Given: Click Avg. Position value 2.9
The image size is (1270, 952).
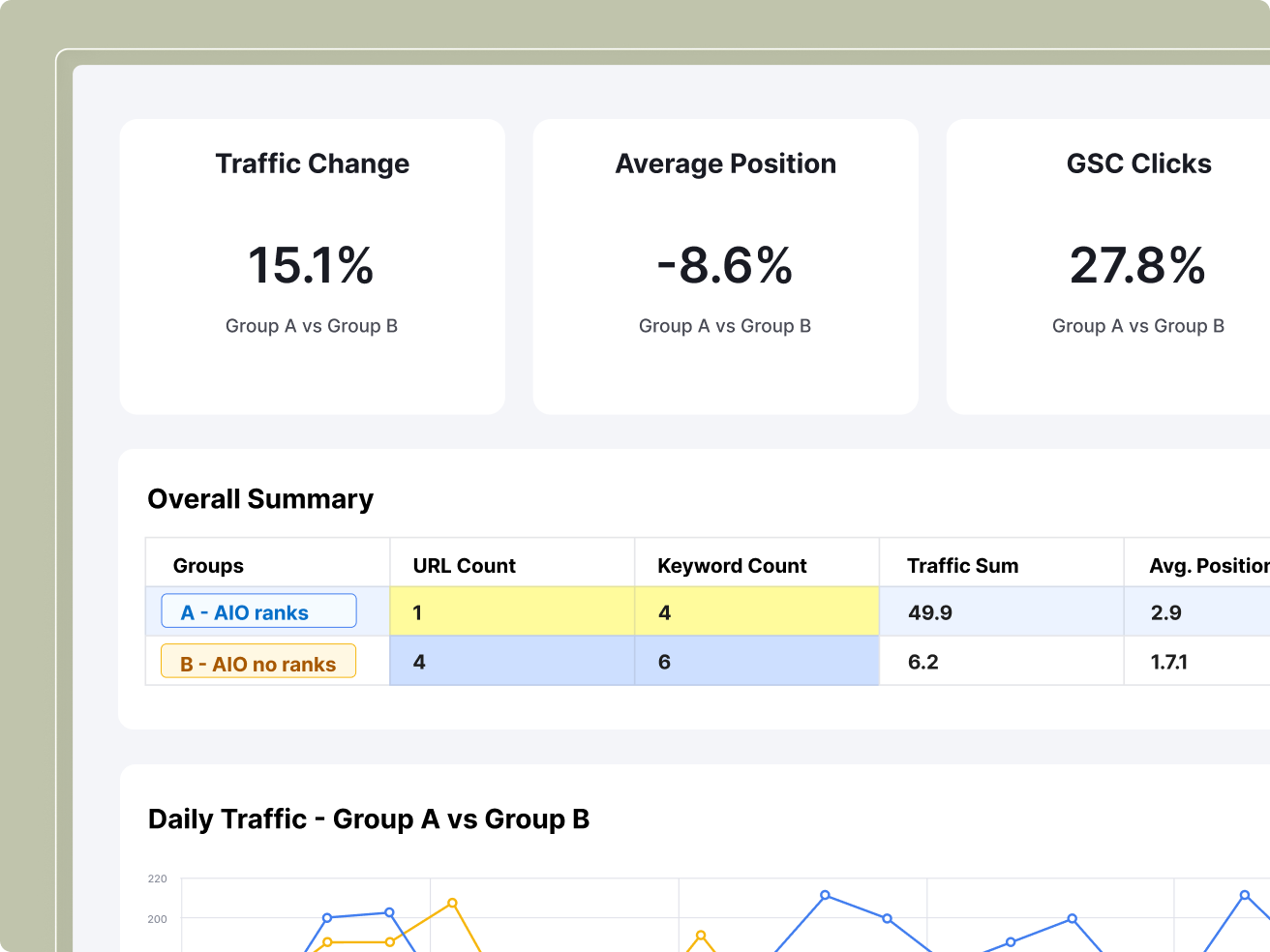Looking at the screenshot, I should (x=1165, y=612).
